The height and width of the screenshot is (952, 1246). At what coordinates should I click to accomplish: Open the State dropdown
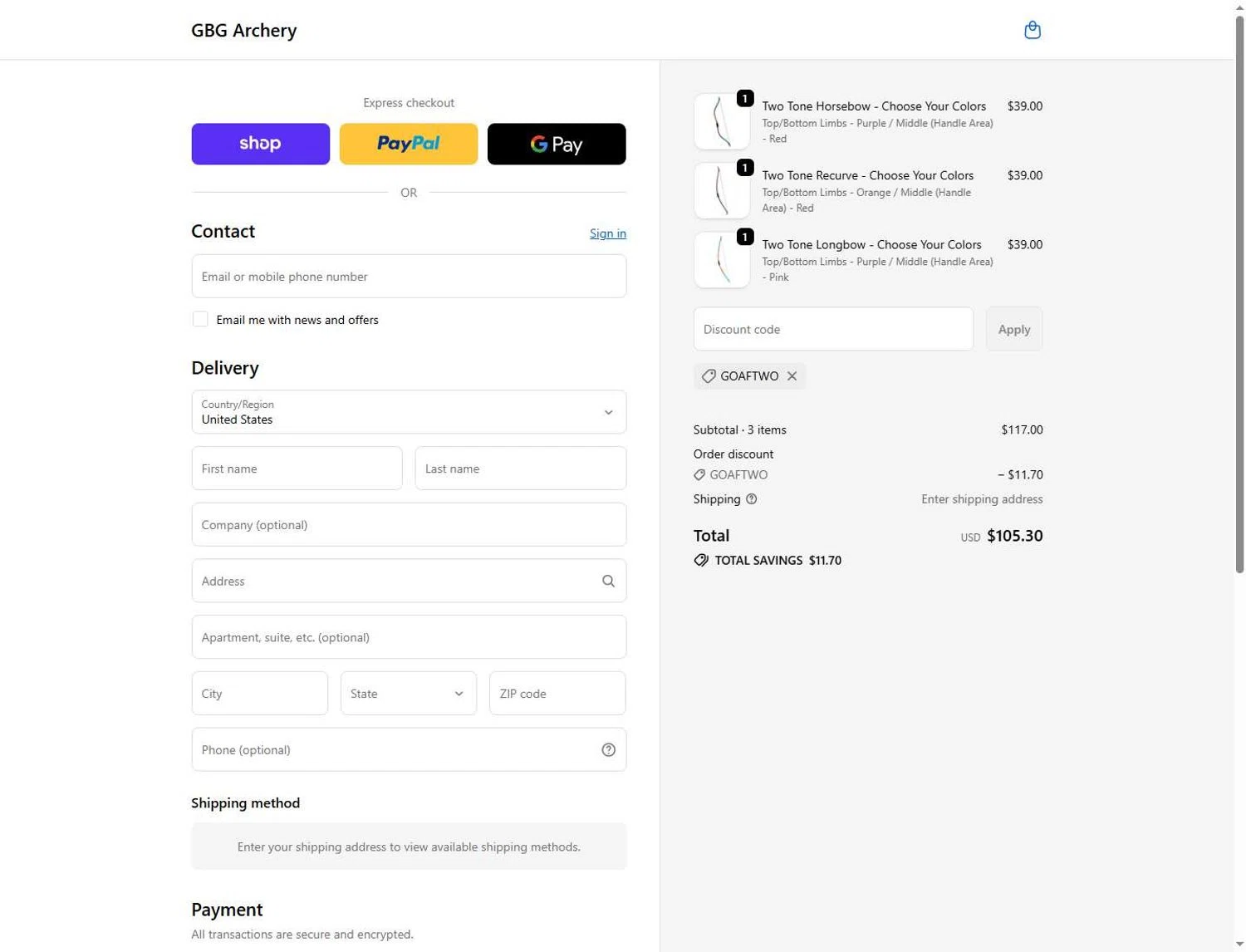coord(409,694)
